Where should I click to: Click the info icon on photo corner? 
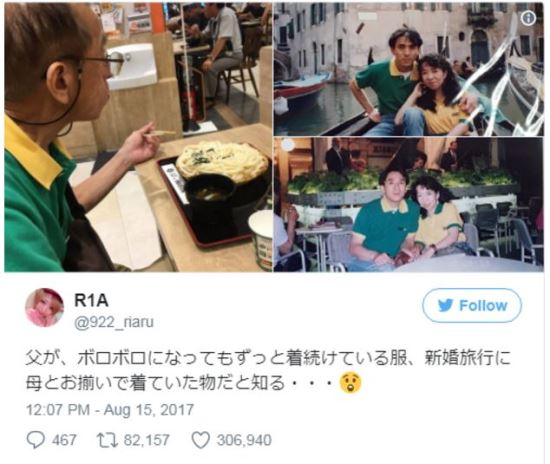[x=528, y=18]
